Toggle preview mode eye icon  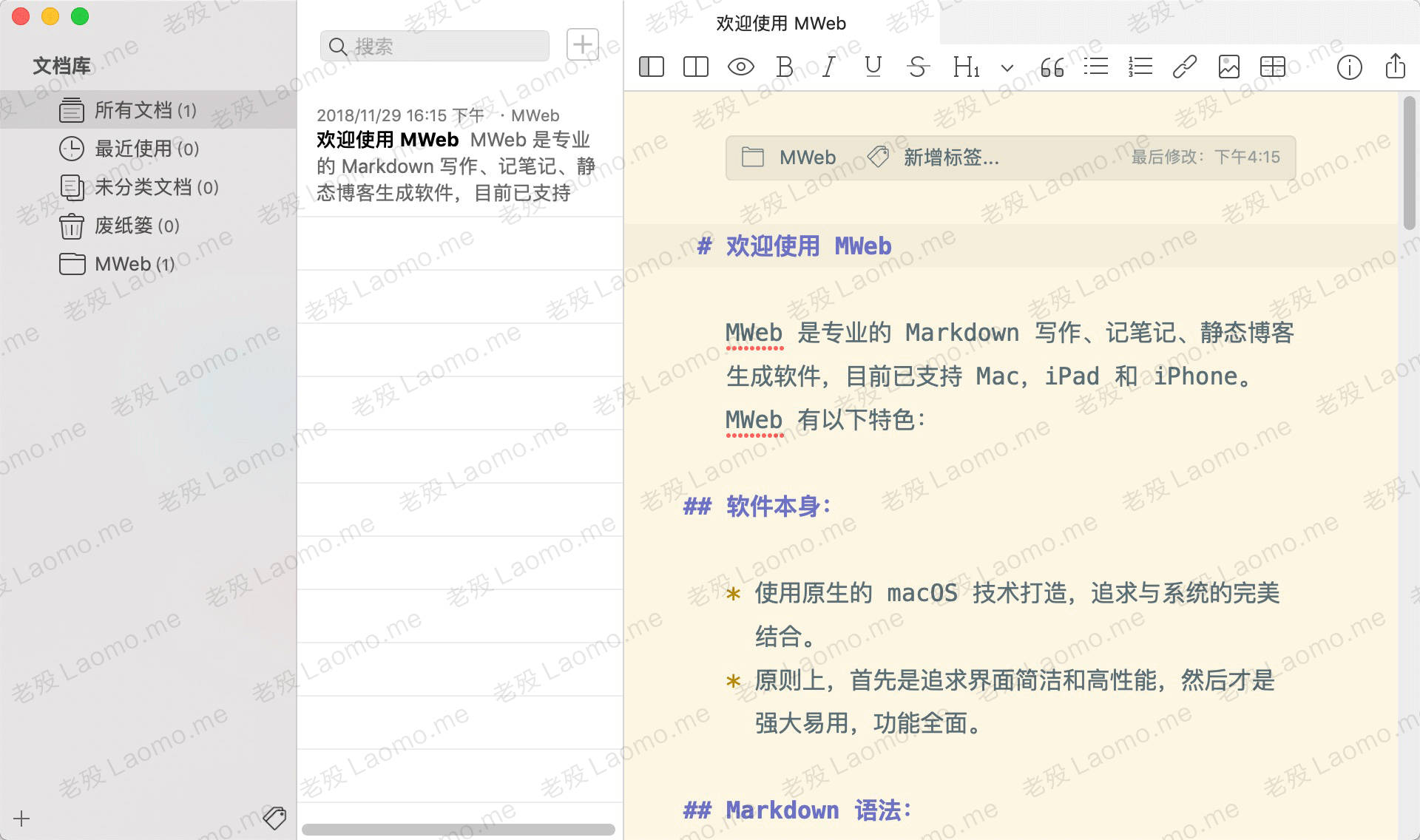[x=740, y=67]
